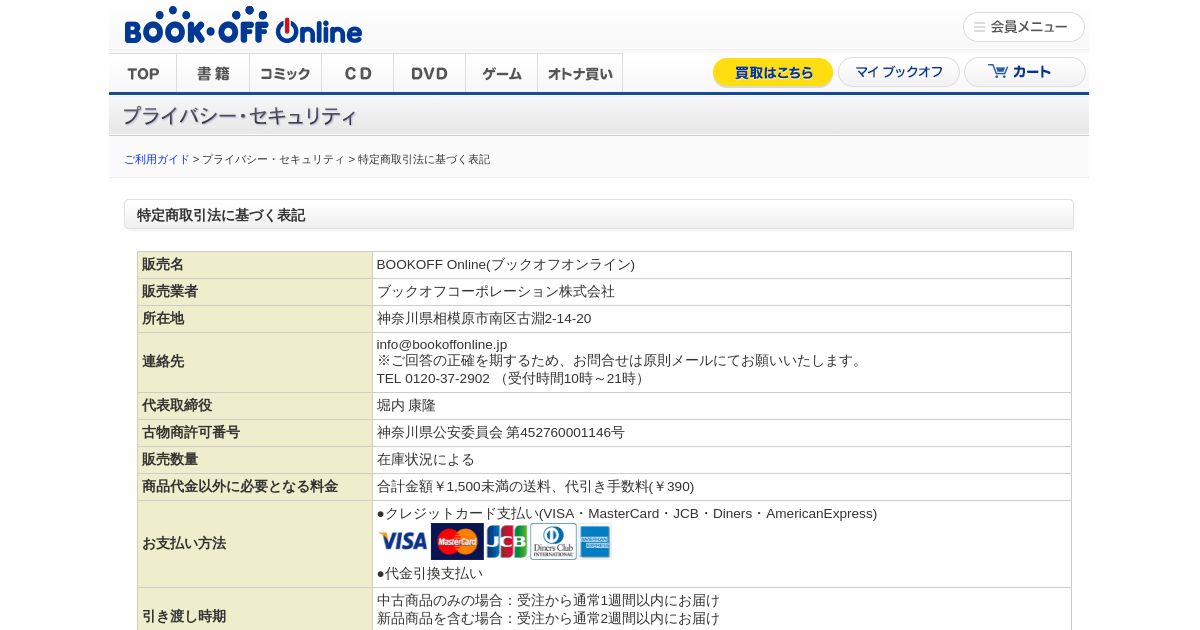Click the yellow 買取はこちら button
This screenshot has width=1200, height=630.
(773, 72)
